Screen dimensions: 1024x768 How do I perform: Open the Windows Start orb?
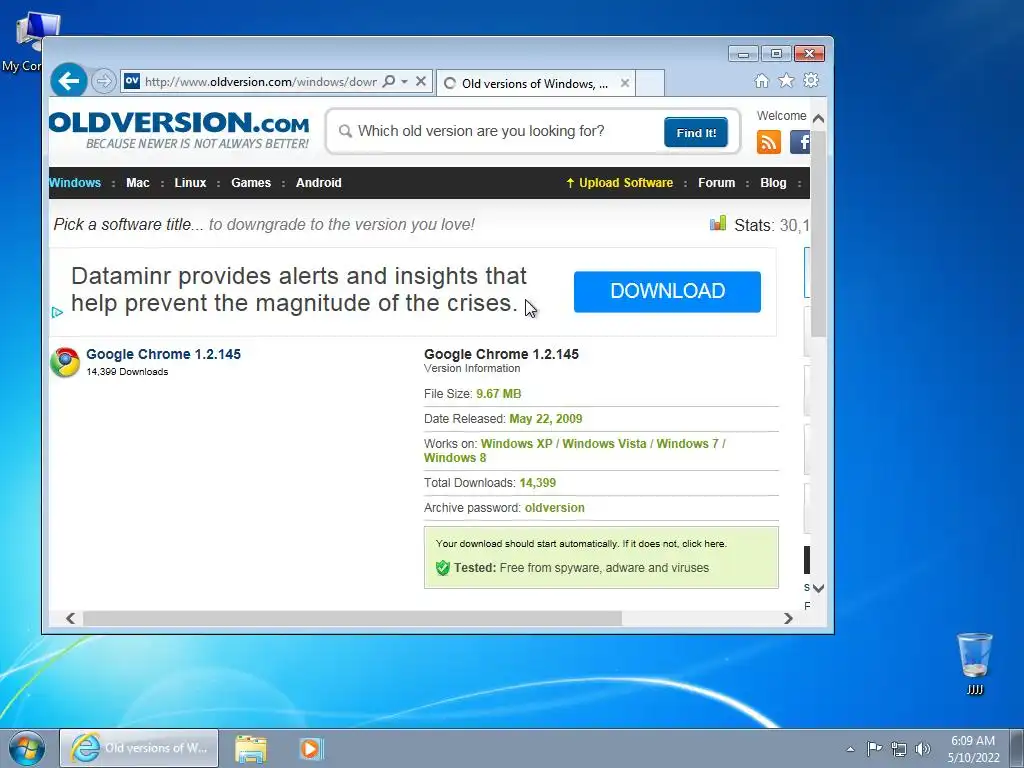(x=27, y=748)
